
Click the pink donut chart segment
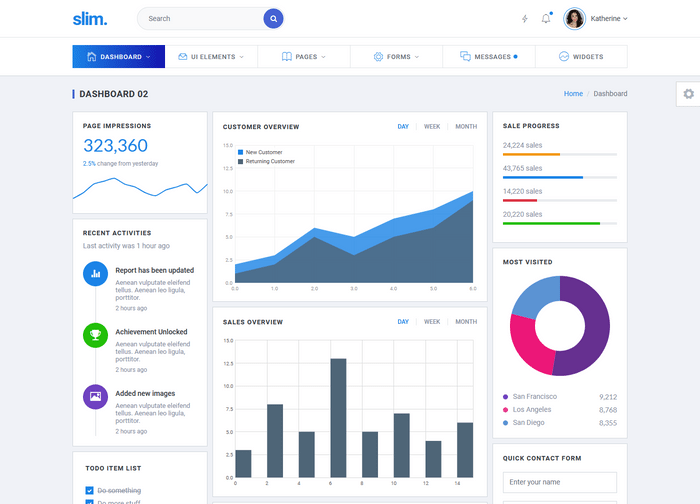pos(529,344)
